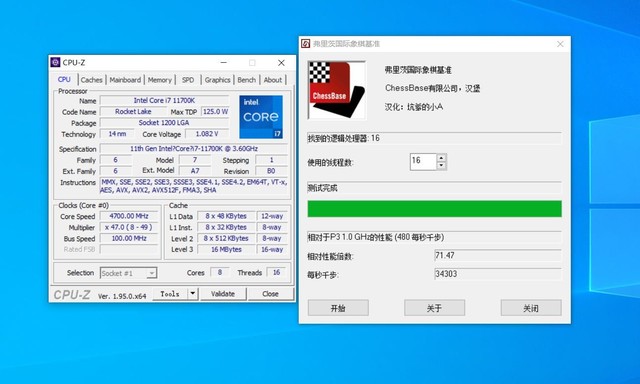The height and width of the screenshot is (384, 640).
Task: Click the Level 3 '16-way' associativity value
Action: tap(272, 249)
